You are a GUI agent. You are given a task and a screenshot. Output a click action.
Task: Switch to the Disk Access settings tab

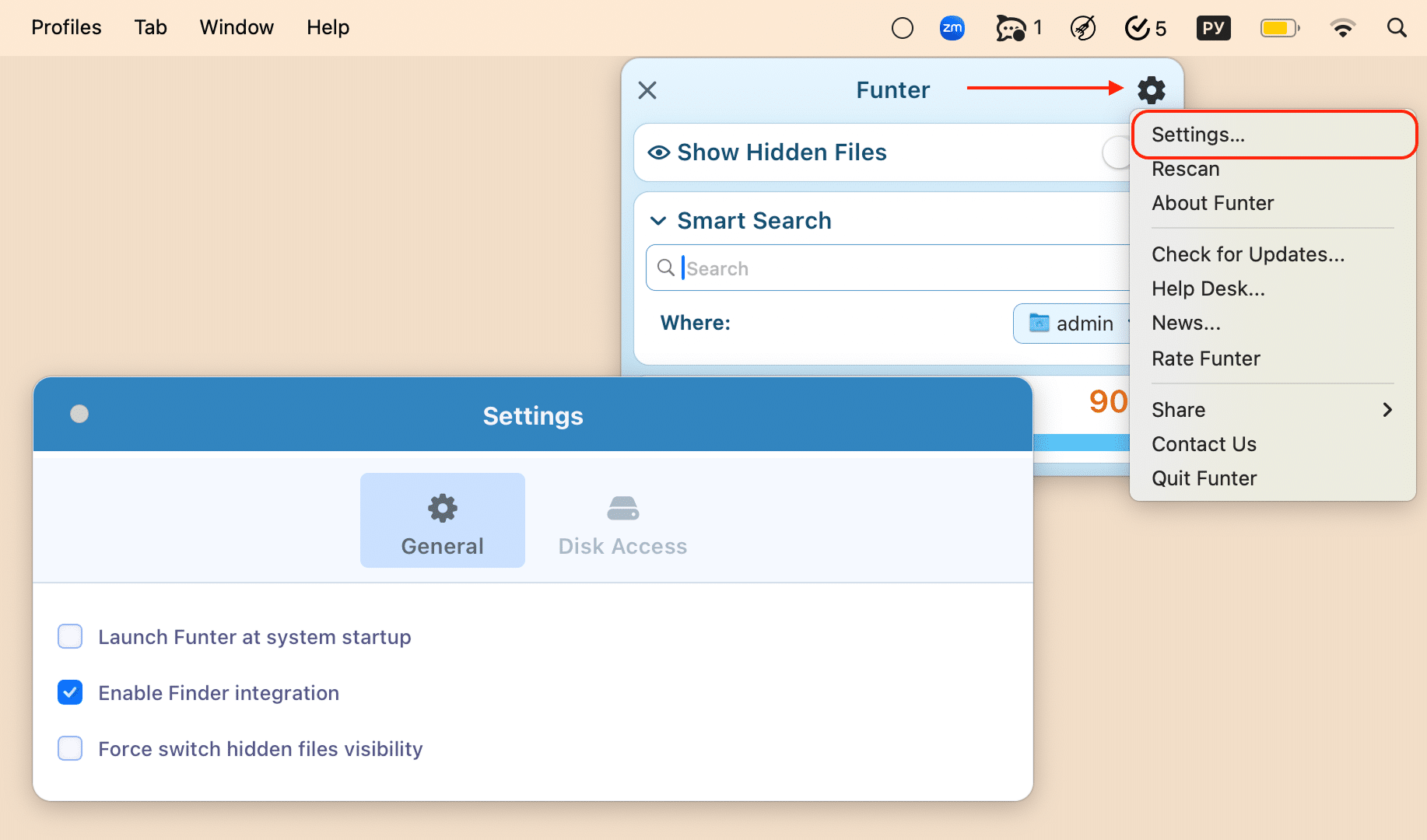[x=623, y=520]
